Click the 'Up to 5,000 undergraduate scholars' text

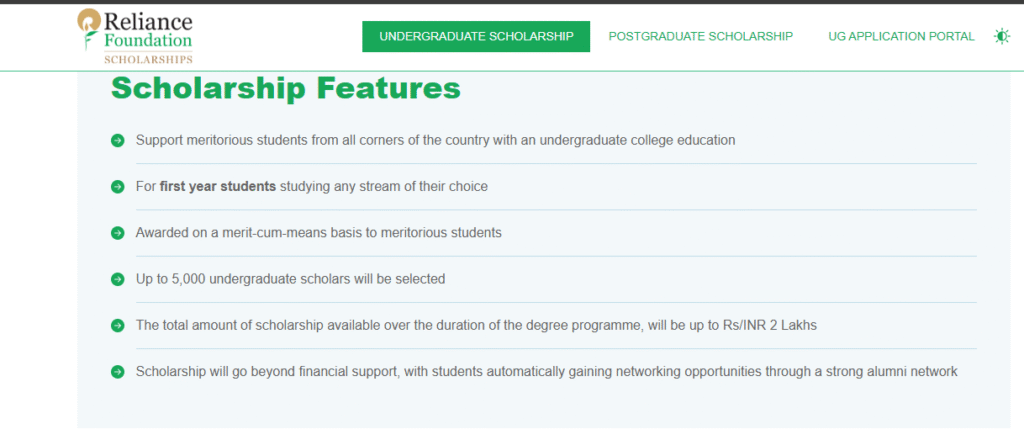pyautogui.click(x=290, y=279)
